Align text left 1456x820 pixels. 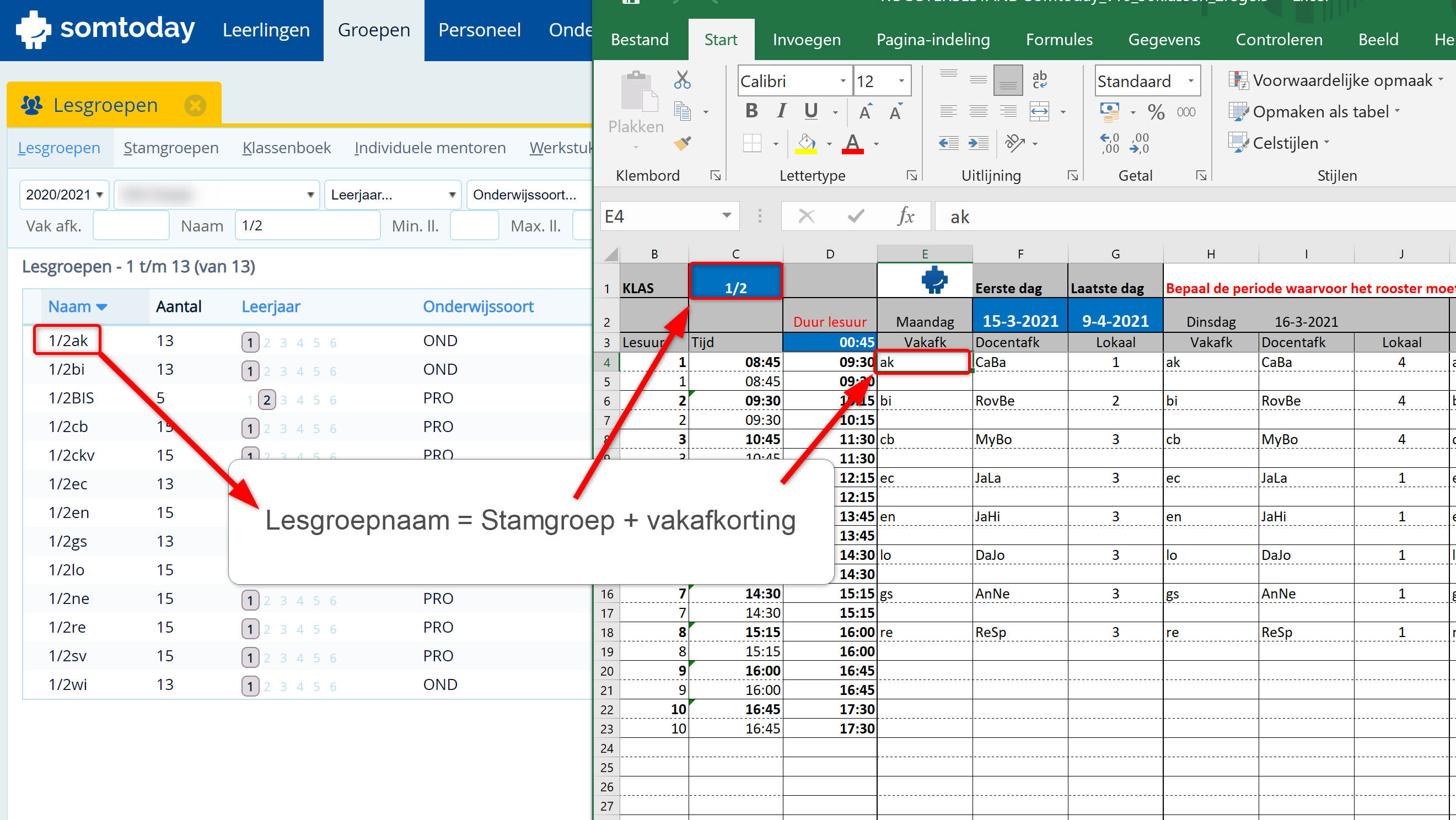pyautogui.click(x=948, y=111)
